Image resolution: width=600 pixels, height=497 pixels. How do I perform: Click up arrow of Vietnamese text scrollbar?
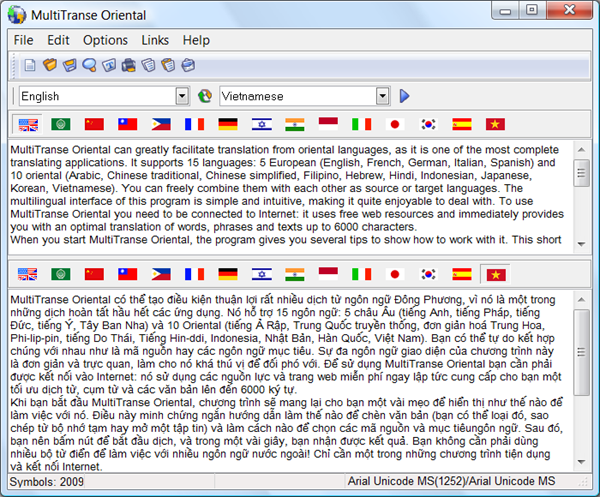click(581, 300)
